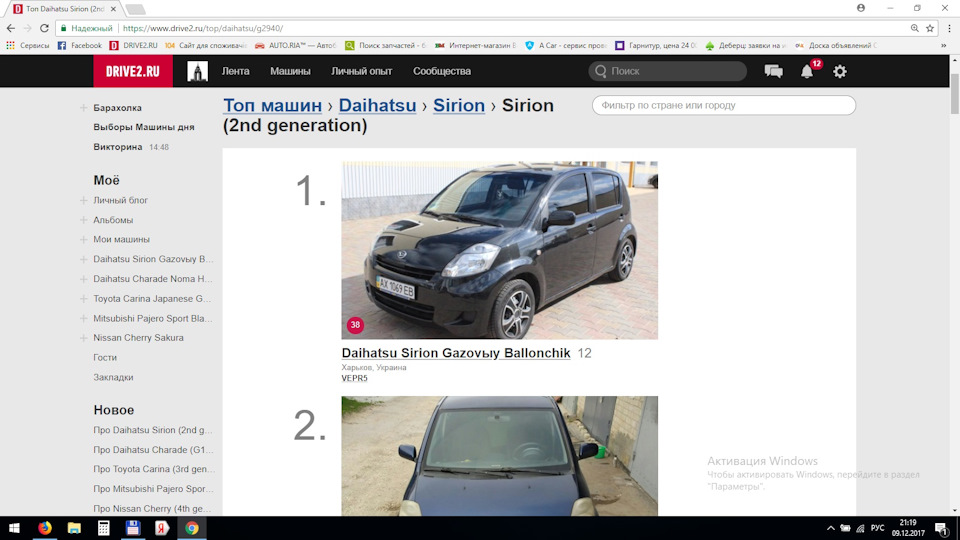
Task: Open the DRIVE2.RU bookmark
Action: coord(133,45)
